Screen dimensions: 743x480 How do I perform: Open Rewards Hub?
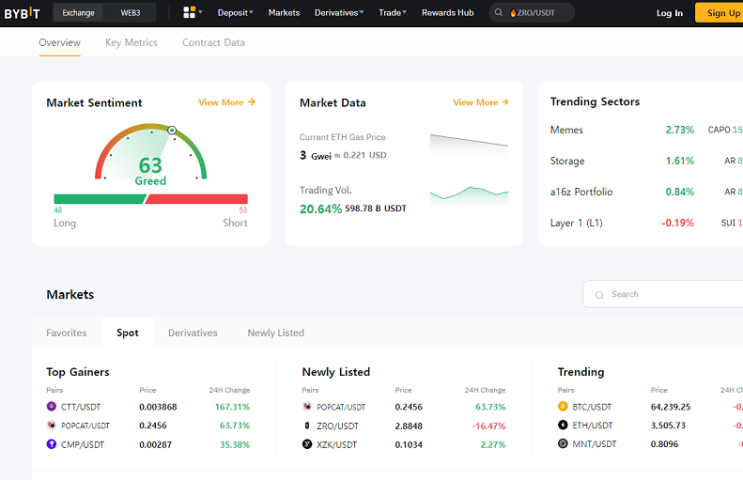click(448, 13)
